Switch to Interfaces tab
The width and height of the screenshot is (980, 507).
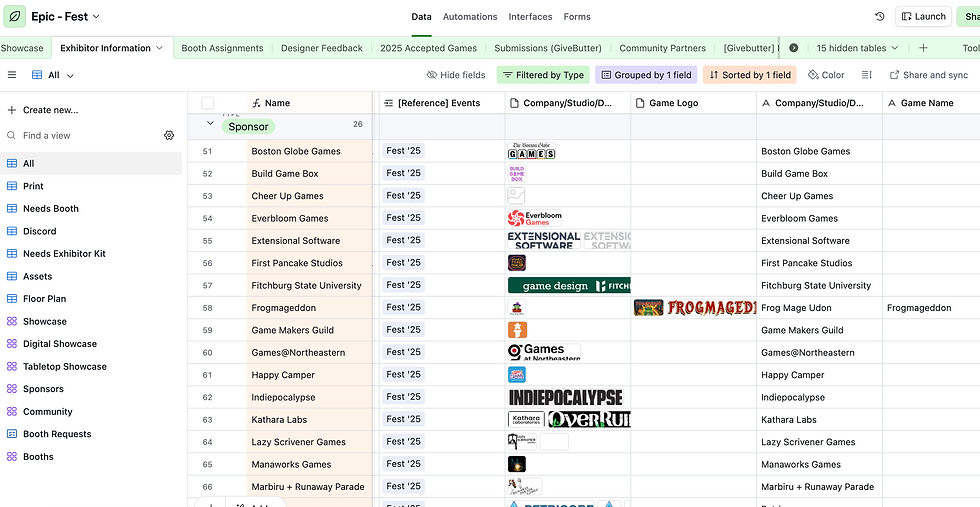pyautogui.click(x=530, y=17)
